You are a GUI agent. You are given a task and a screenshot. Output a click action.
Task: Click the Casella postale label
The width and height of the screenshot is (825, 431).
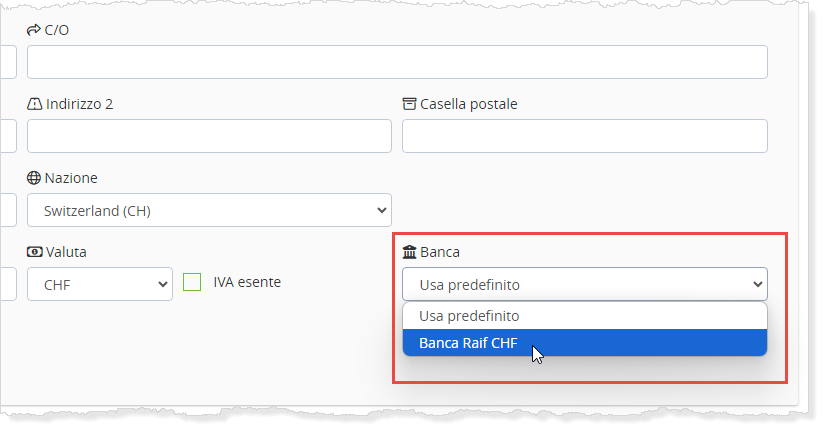469,104
